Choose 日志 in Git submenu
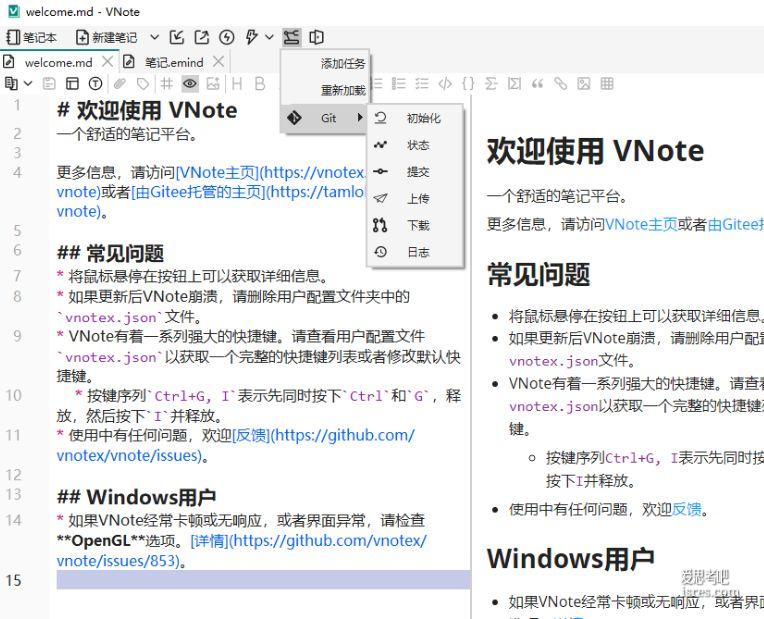This screenshot has width=764, height=619. pos(415,252)
